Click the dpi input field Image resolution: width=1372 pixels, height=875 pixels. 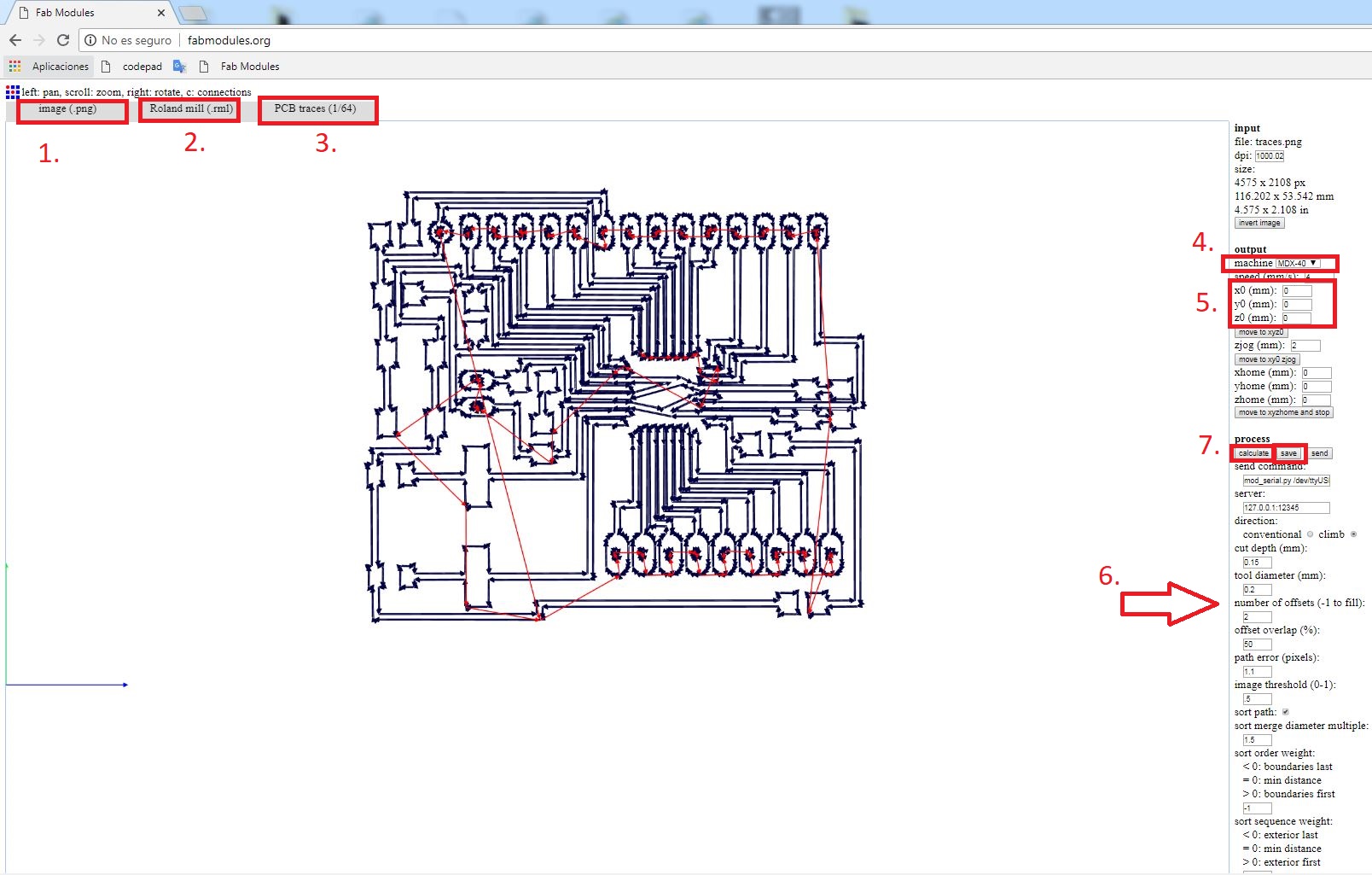pyautogui.click(x=1270, y=156)
